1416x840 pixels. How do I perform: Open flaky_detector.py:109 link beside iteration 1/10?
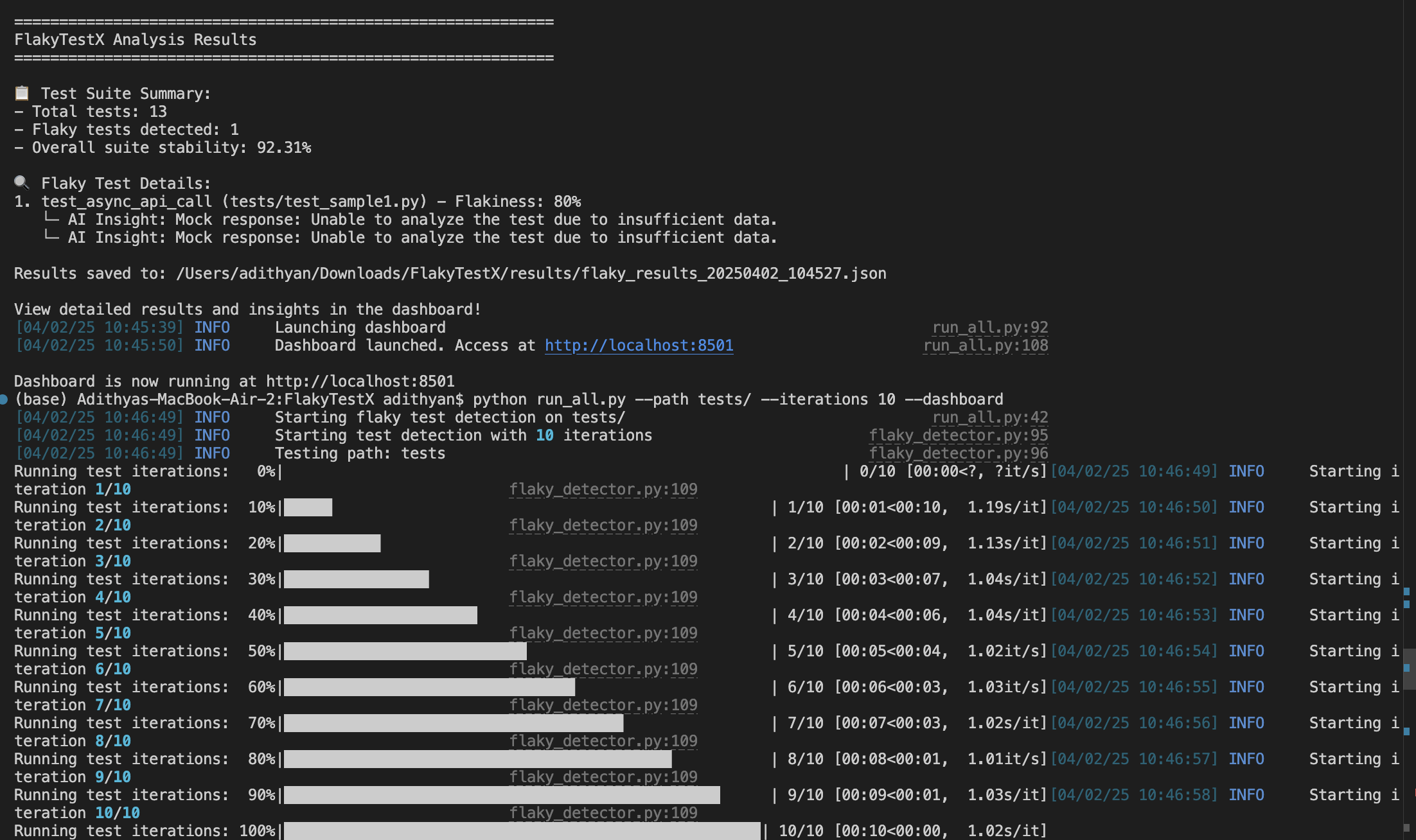point(603,489)
